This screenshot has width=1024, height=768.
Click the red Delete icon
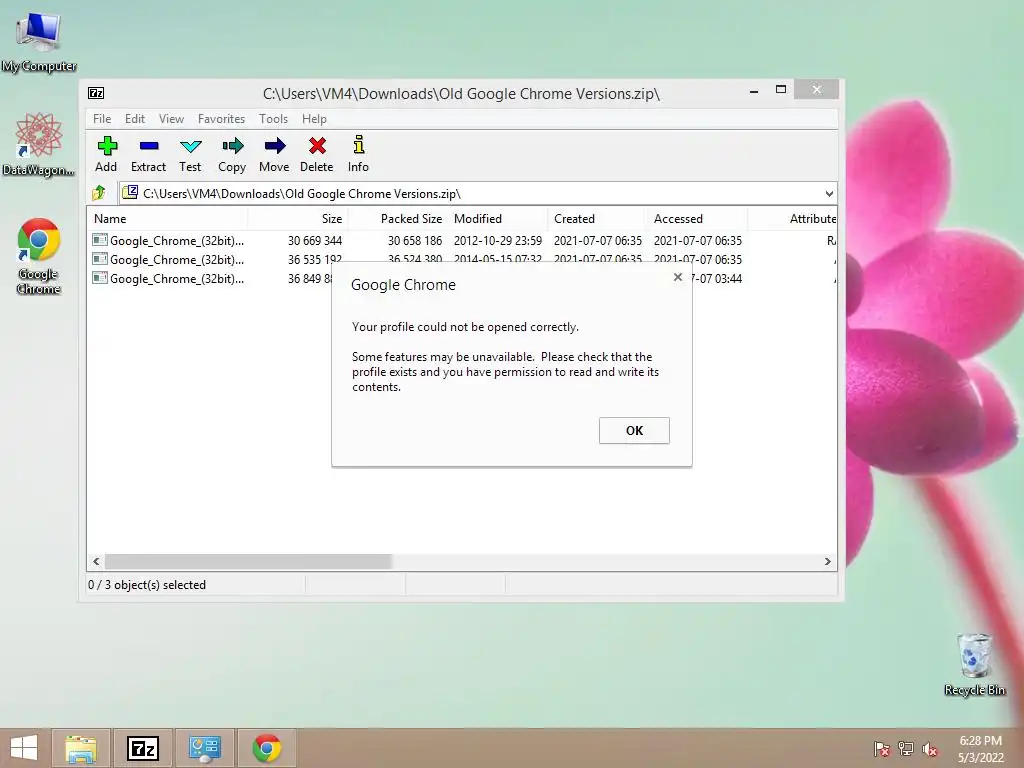(x=317, y=154)
